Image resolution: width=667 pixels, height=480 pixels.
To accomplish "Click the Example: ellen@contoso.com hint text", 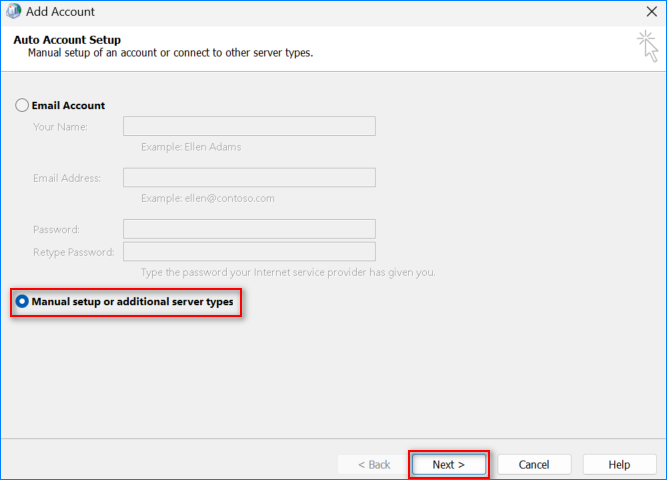I will coord(207,198).
